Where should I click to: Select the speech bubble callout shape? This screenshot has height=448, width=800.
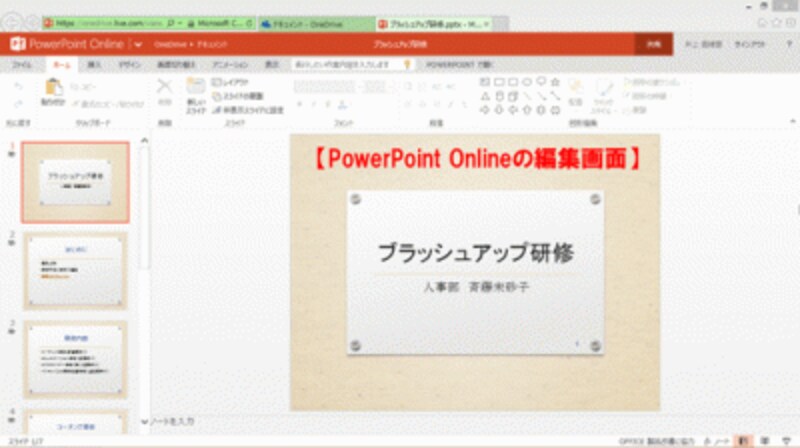[x=541, y=82]
